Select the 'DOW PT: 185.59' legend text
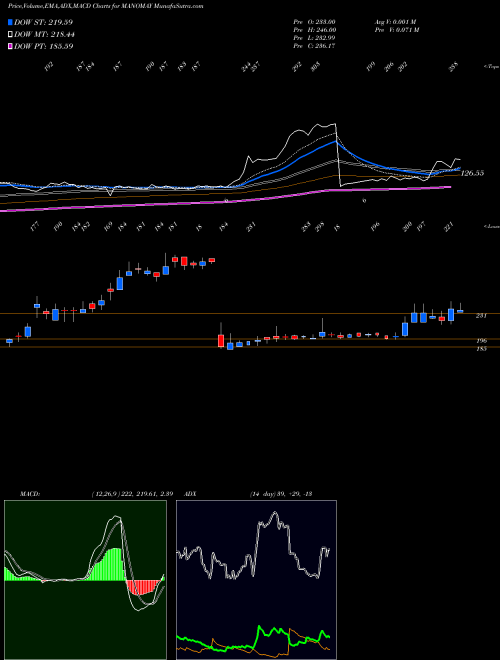 click(44, 46)
